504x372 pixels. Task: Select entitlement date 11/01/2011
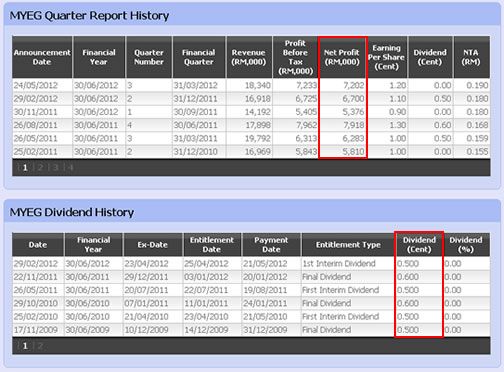click(206, 303)
